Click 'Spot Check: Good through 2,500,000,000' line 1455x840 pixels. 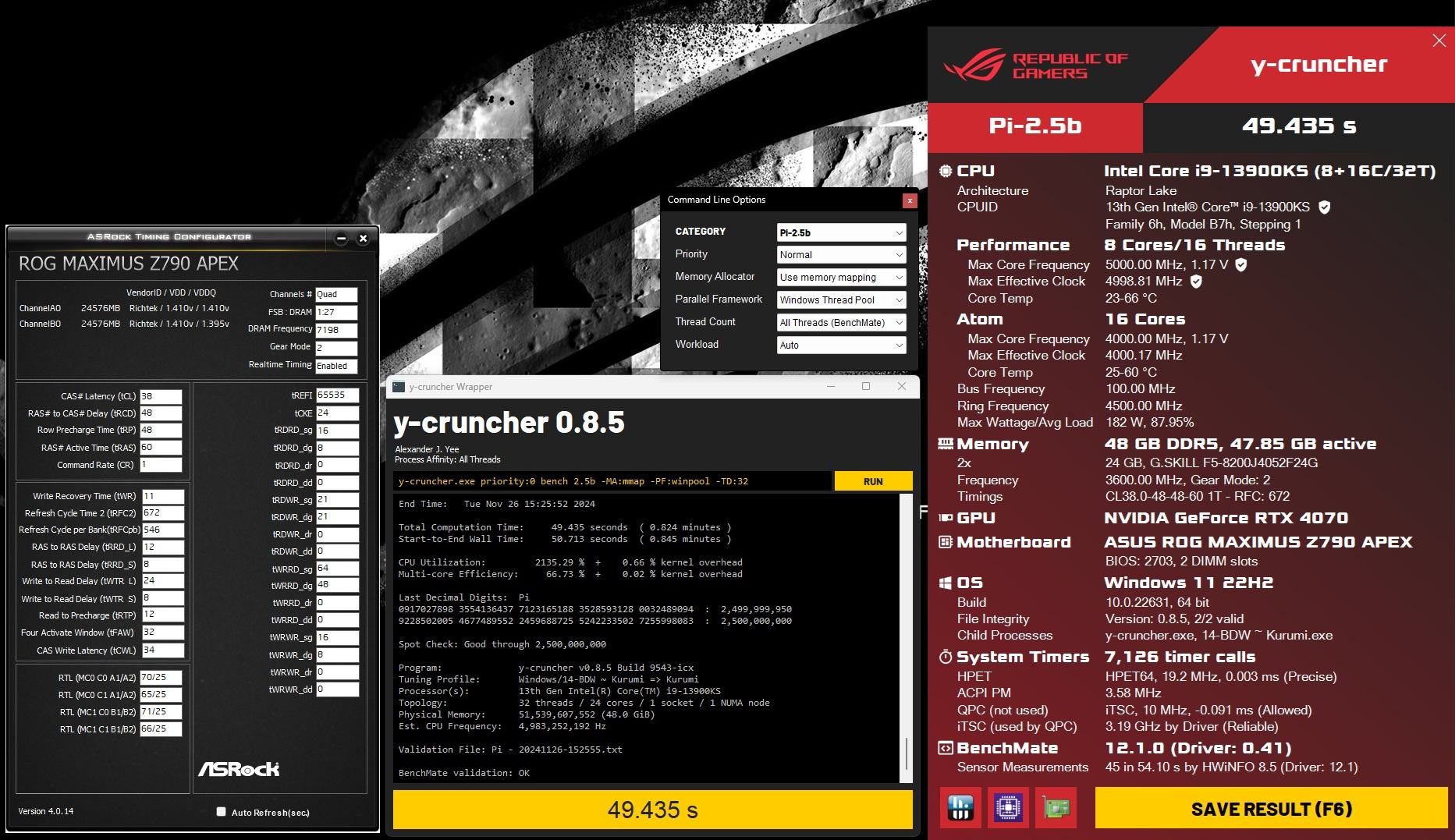[x=502, y=644]
